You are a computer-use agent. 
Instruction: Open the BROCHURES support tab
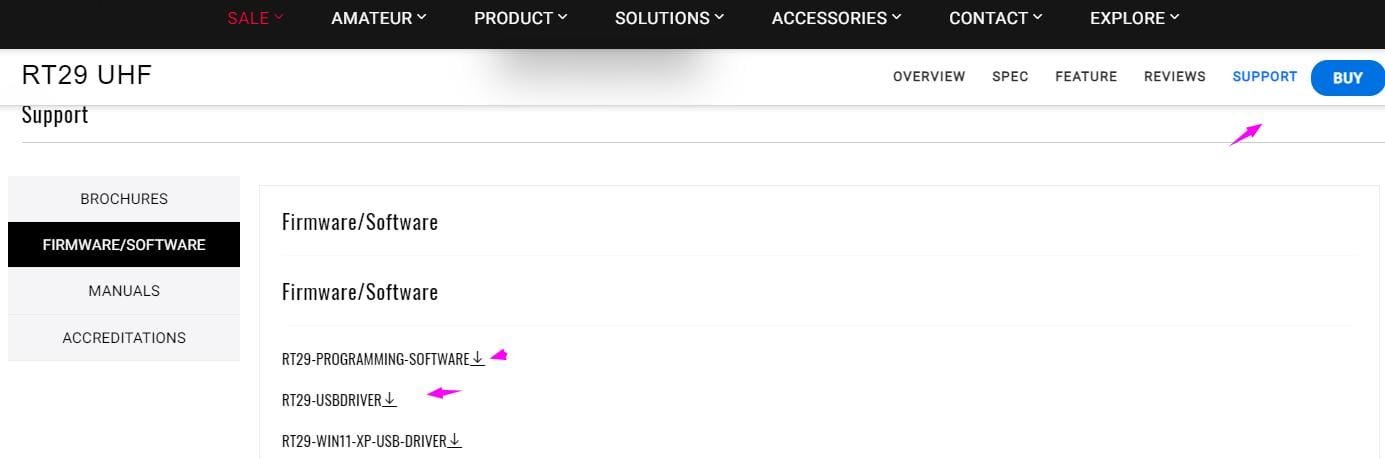(124, 199)
